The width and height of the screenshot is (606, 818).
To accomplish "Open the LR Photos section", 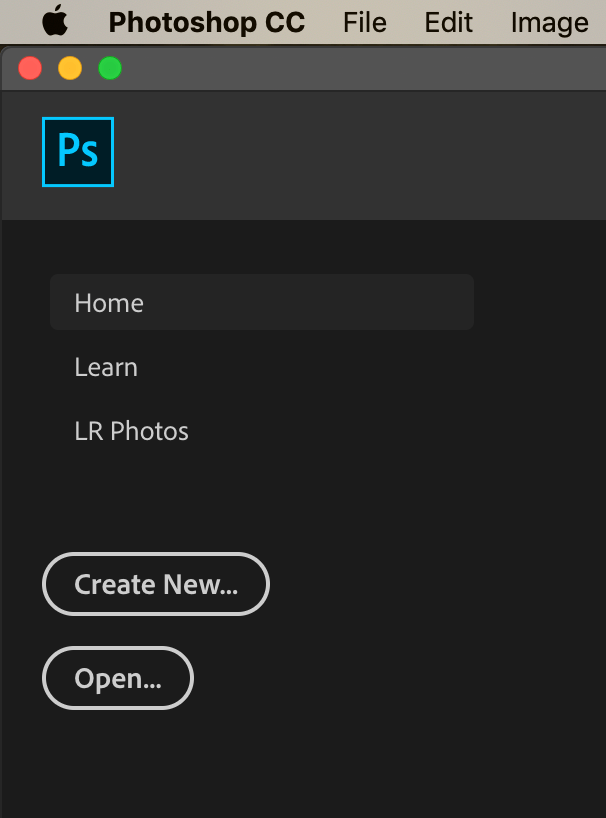I will (131, 431).
